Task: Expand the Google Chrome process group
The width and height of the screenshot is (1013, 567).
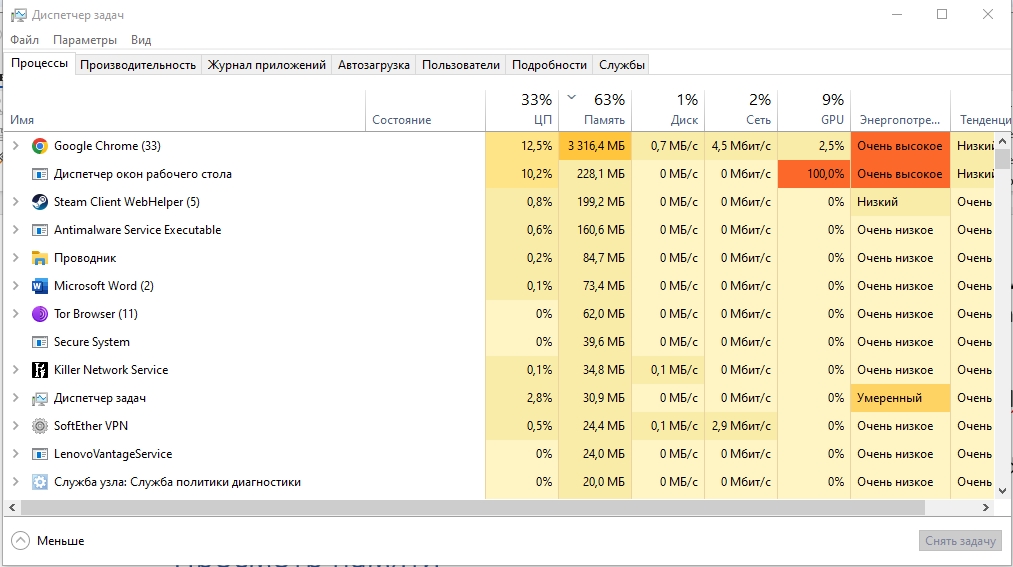Action: (x=16, y=146)
